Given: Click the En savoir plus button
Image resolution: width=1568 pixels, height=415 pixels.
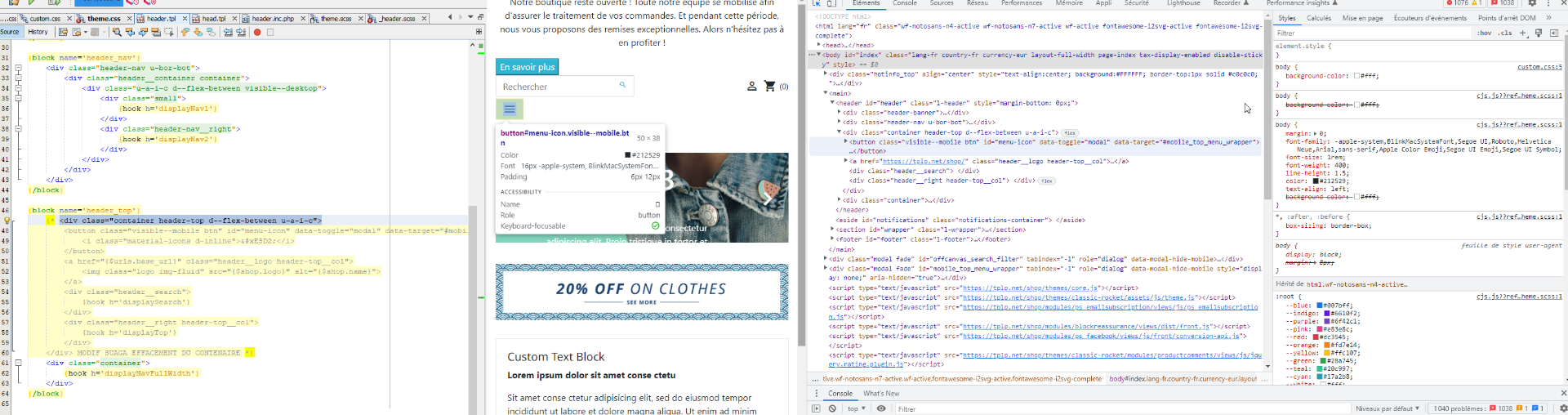Looking at the screenshot, I should pyautogui.click(x=527, y=67).
